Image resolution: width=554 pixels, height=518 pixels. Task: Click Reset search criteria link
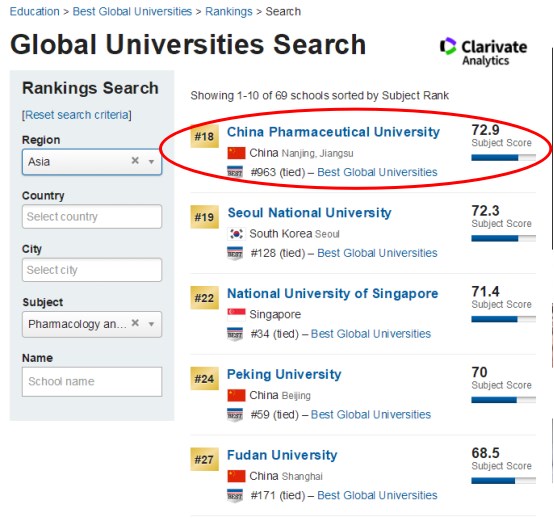click(77, 115)
